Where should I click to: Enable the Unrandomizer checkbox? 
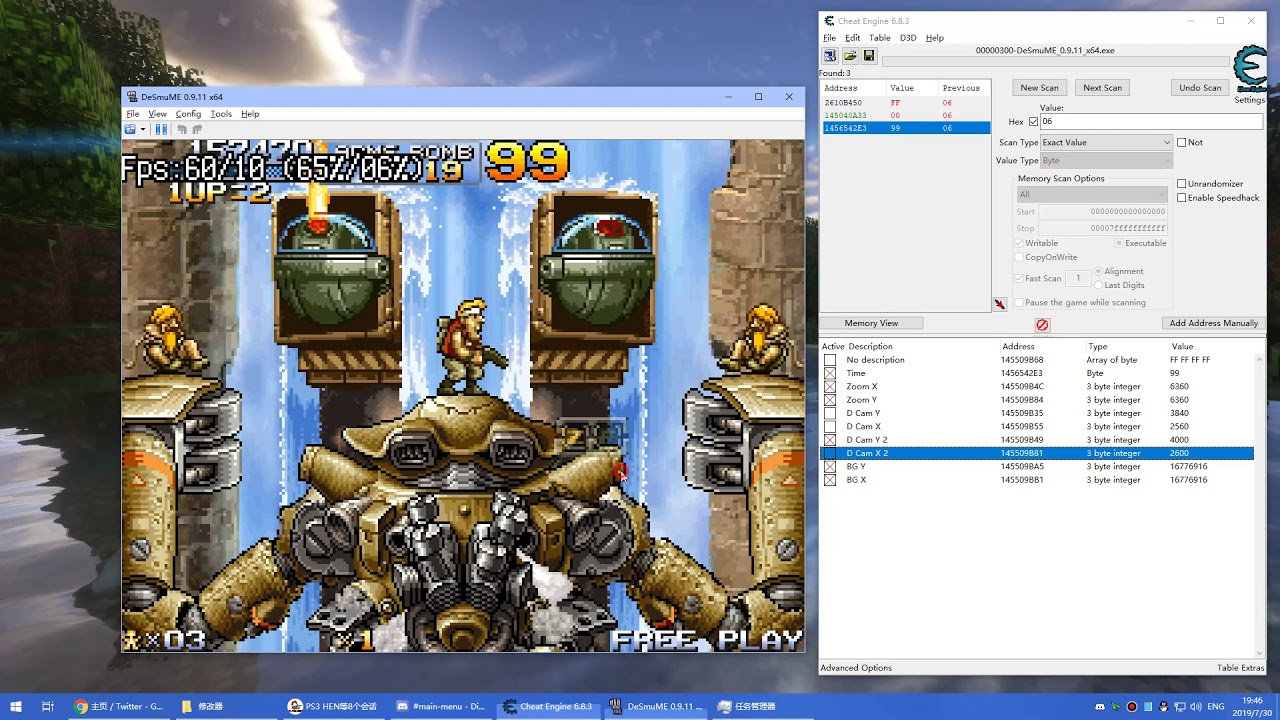(x=1181, y=184)
